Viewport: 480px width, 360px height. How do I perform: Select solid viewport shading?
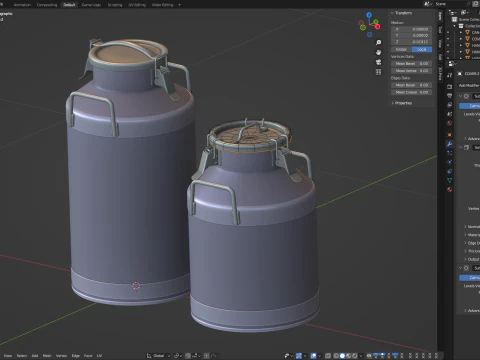(x=342, y=356)
